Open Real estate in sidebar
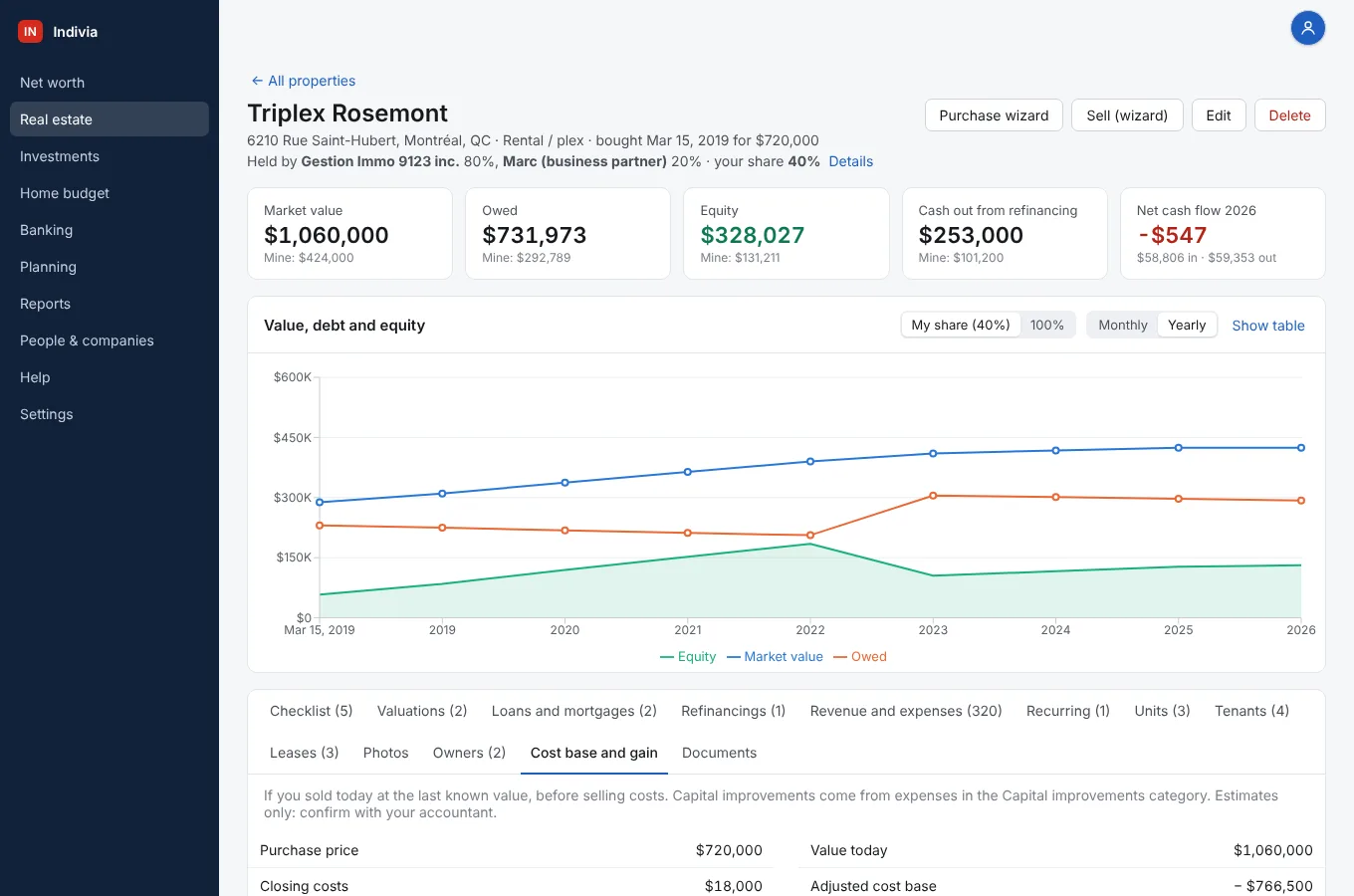Screen dimensions: 1354x896 [x=110, y=119]
